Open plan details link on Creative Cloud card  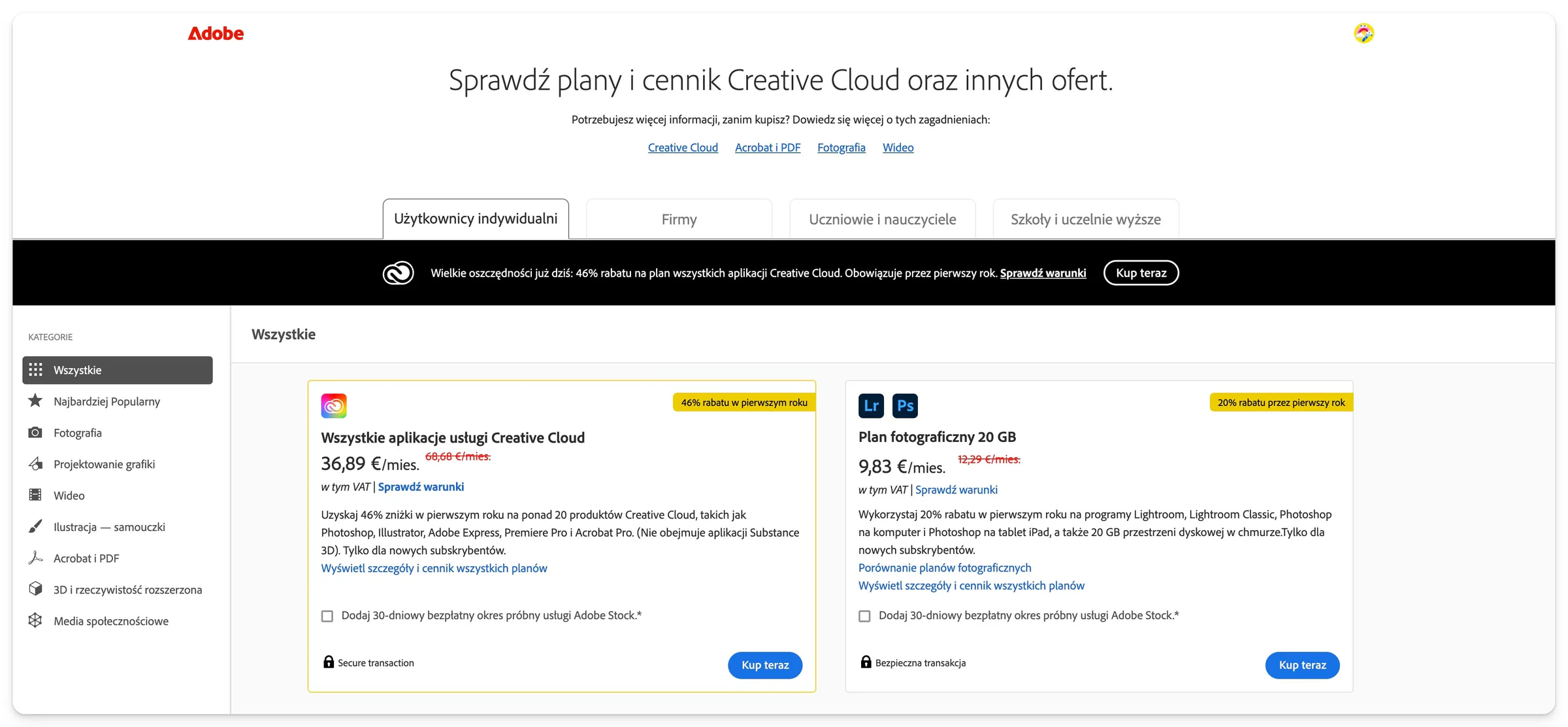[434, 568]
